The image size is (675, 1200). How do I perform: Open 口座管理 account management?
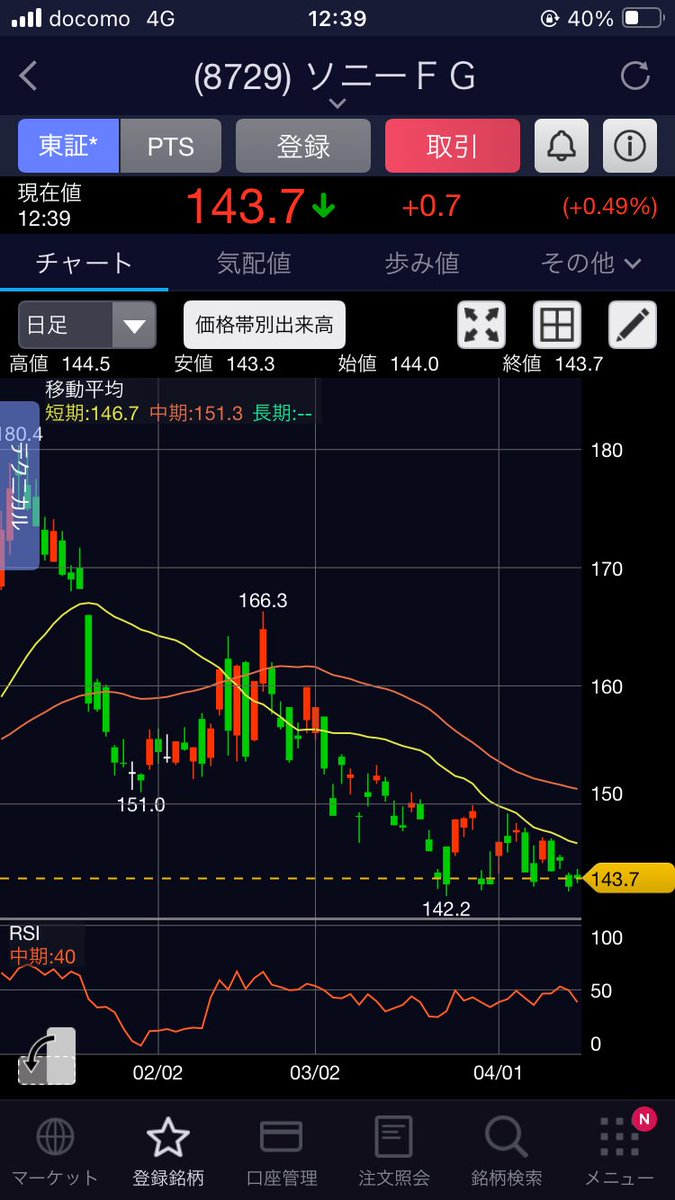[281, 1153]
